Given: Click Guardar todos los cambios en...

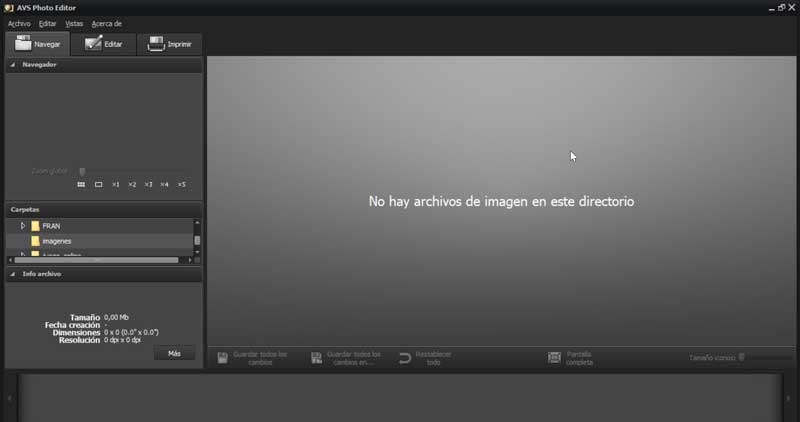Looking at the screenshot, I should point(346,358).
